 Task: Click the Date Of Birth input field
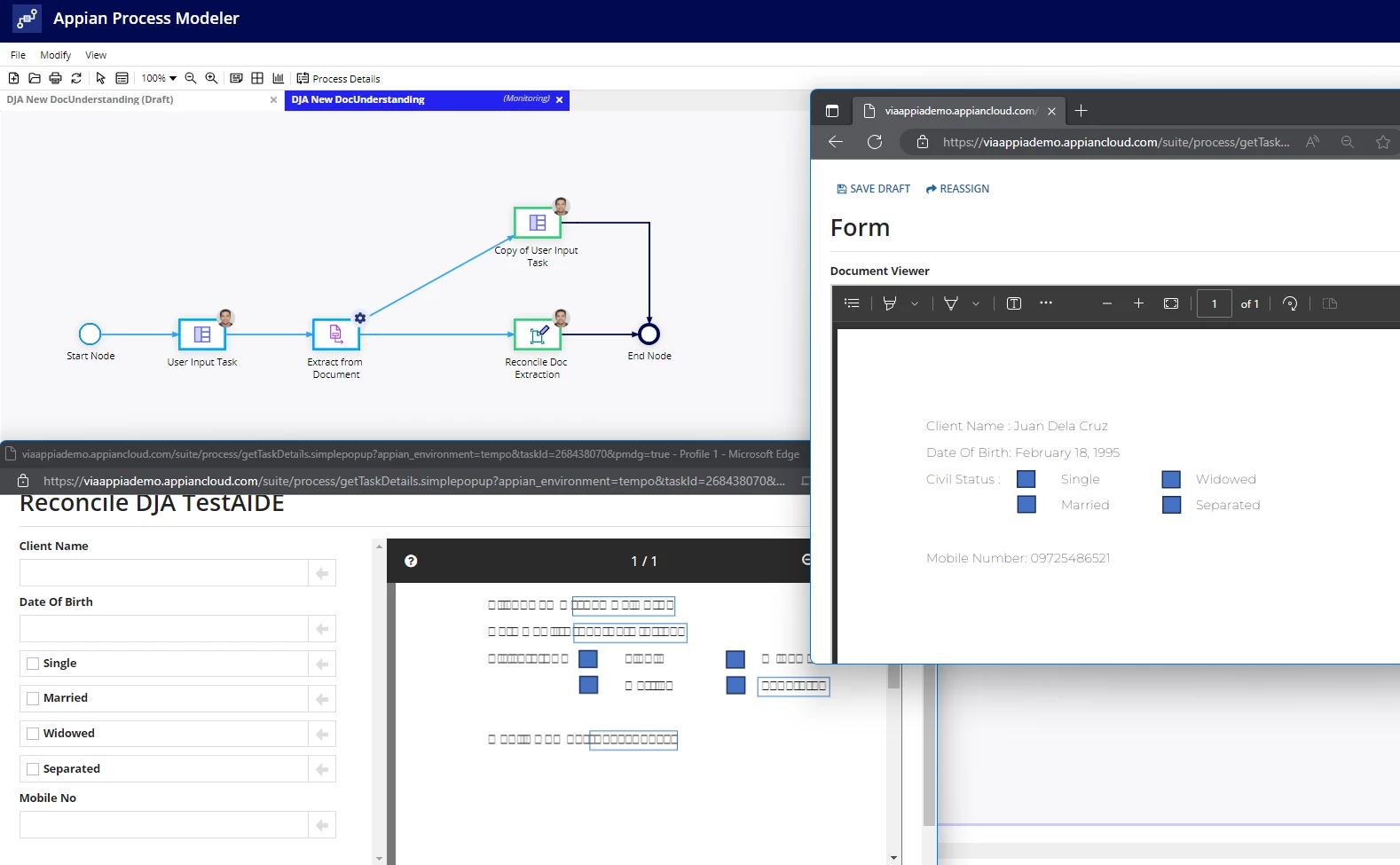(164, 629)
